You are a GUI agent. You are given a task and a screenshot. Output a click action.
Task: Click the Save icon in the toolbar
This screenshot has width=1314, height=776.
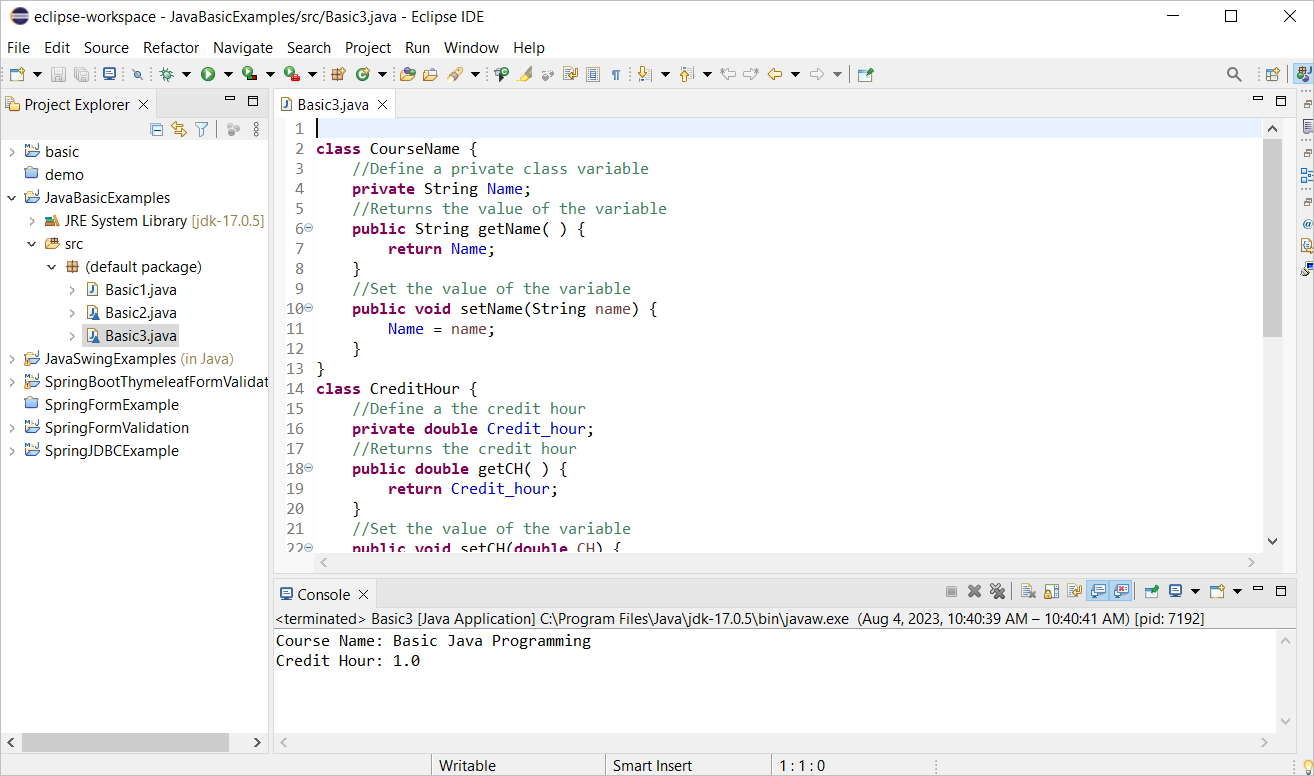[57, 73]
